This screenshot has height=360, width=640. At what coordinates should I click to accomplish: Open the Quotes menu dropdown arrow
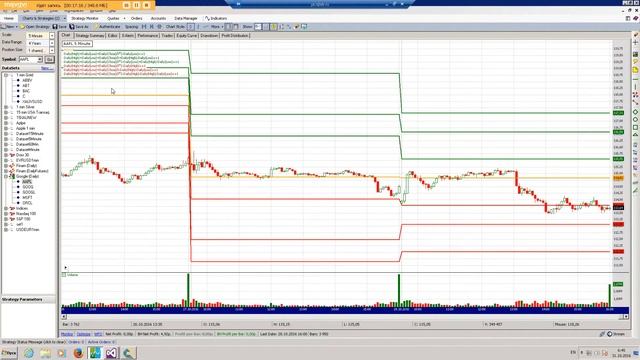124,18
